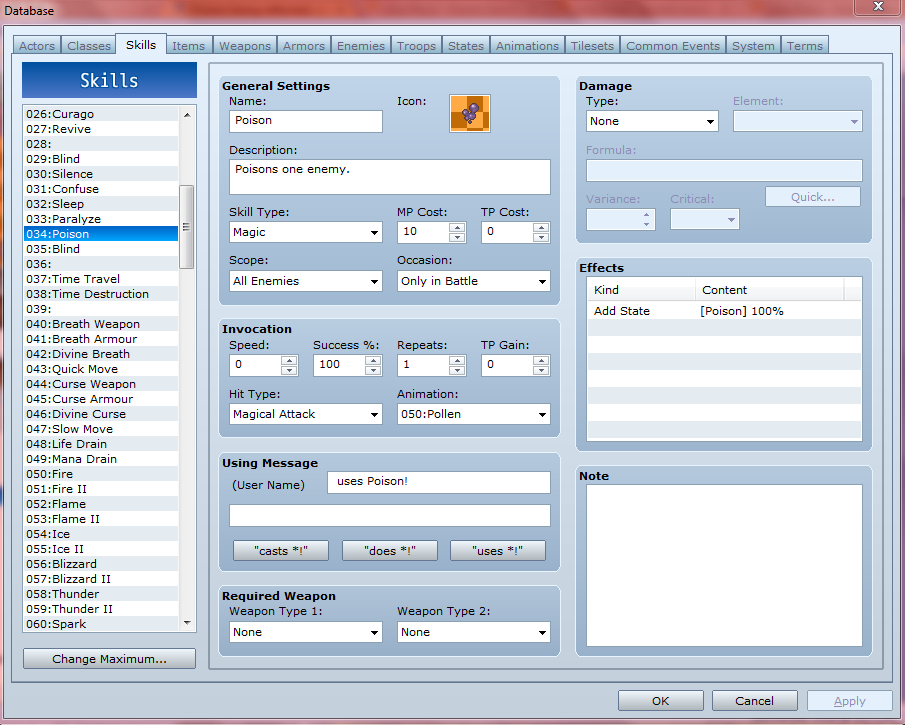
Task: Click the "casts *!" message button
Action: coord(281,551)
